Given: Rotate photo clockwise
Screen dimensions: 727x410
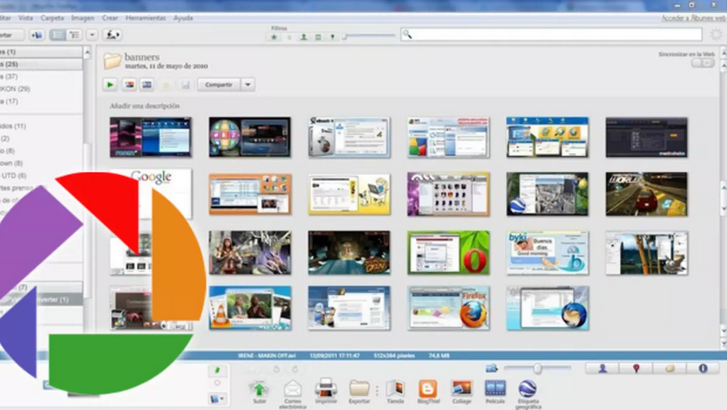Looking at the screenshot, I should pos(295,370).
